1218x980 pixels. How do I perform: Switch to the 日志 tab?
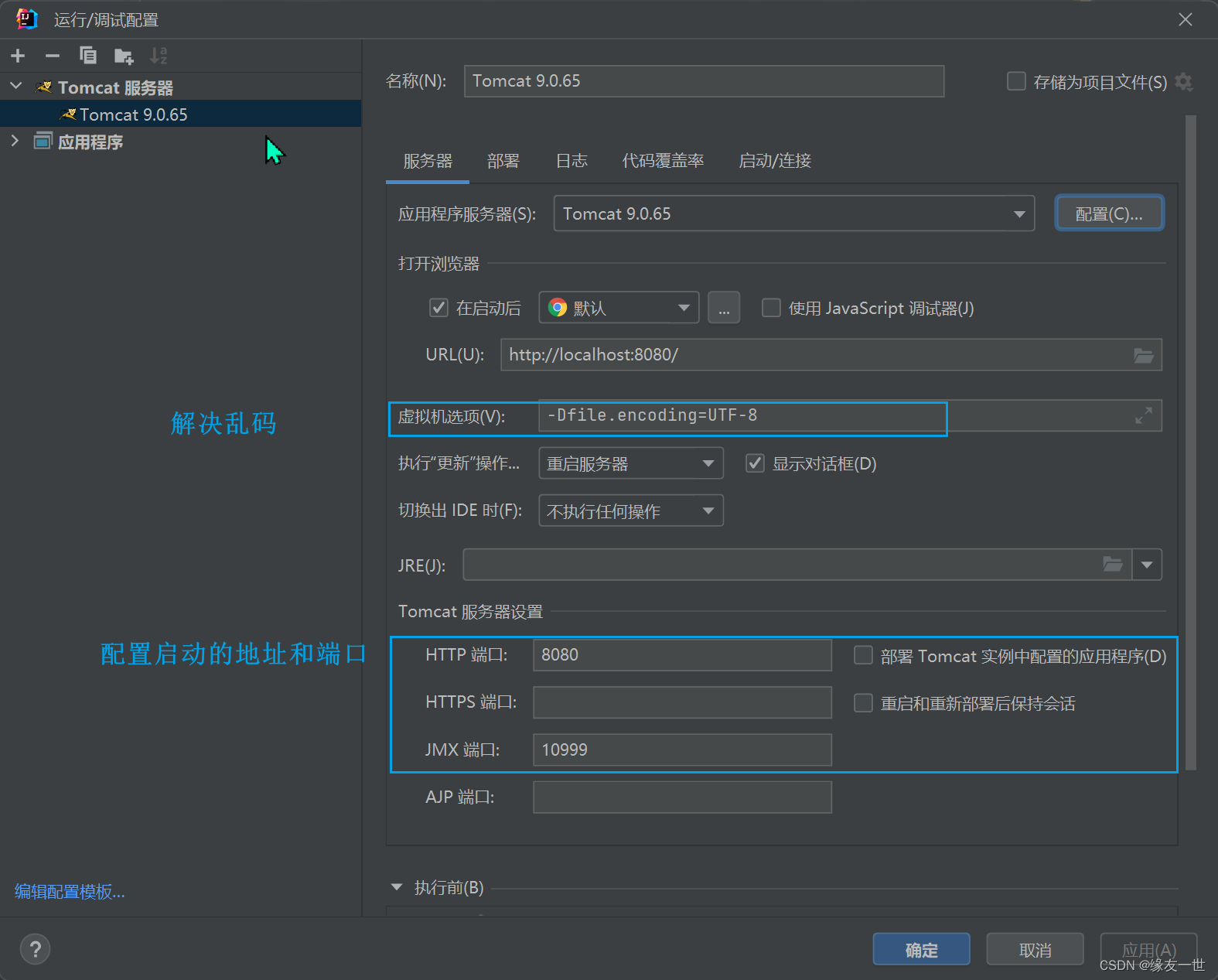coord(571,161)
